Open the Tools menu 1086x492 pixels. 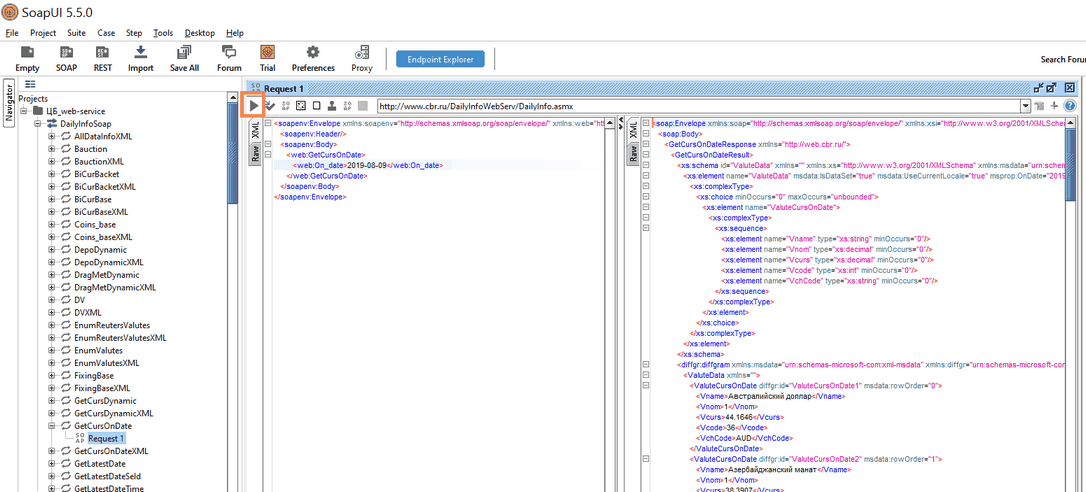click(x=163, y=33)
